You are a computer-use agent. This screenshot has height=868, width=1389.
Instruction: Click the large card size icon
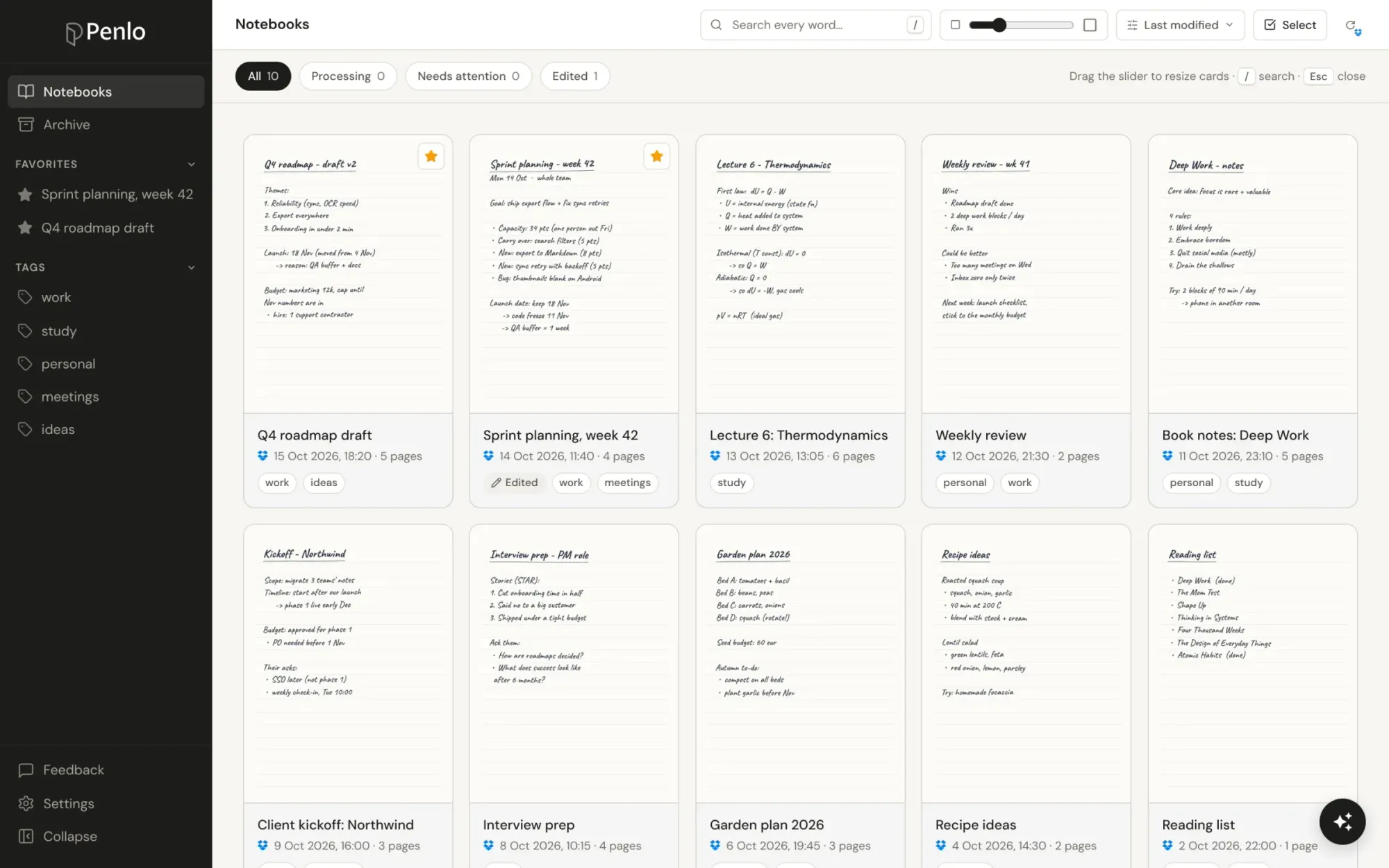click(1090, 25)
